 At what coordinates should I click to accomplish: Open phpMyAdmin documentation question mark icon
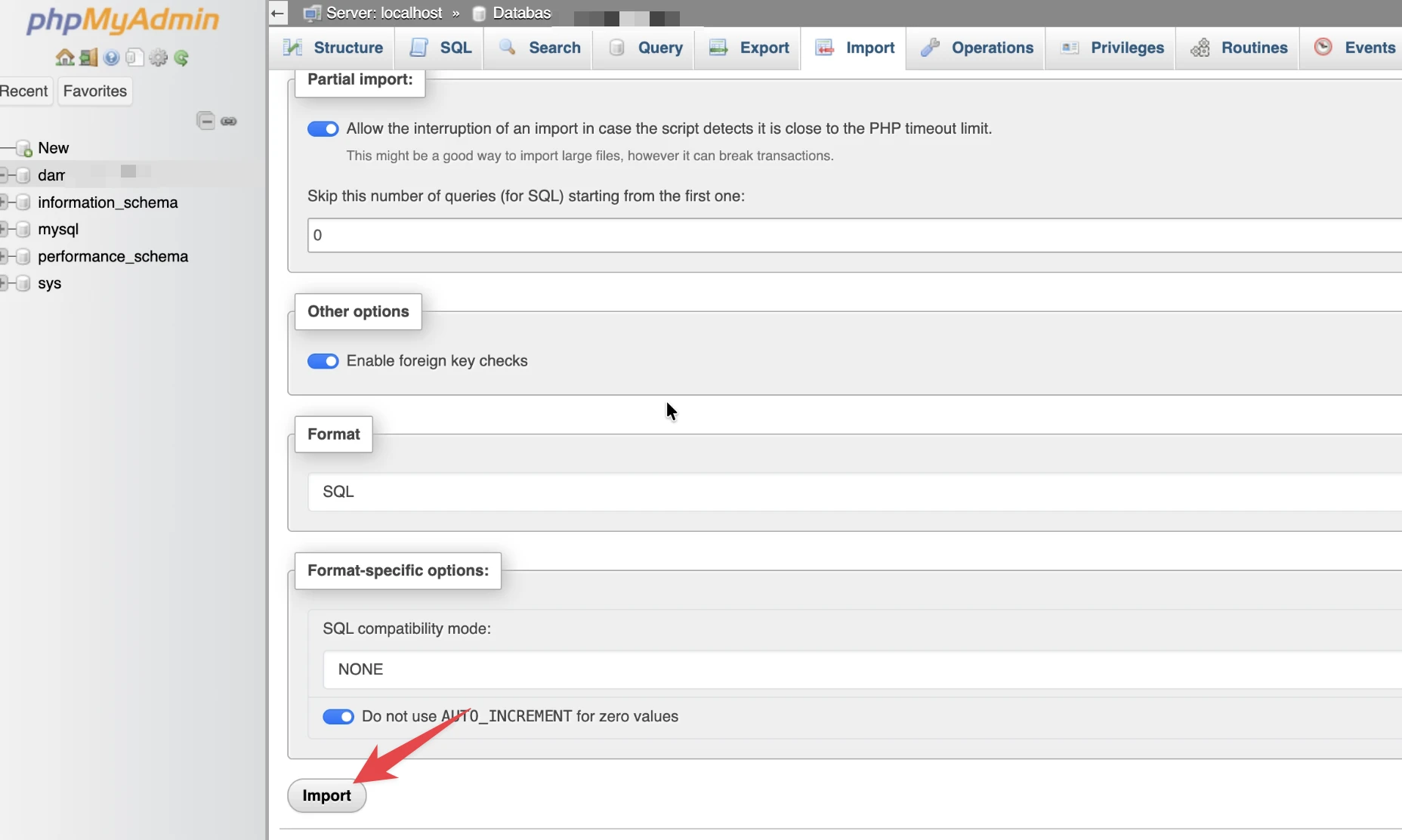[x=112, y=57]
